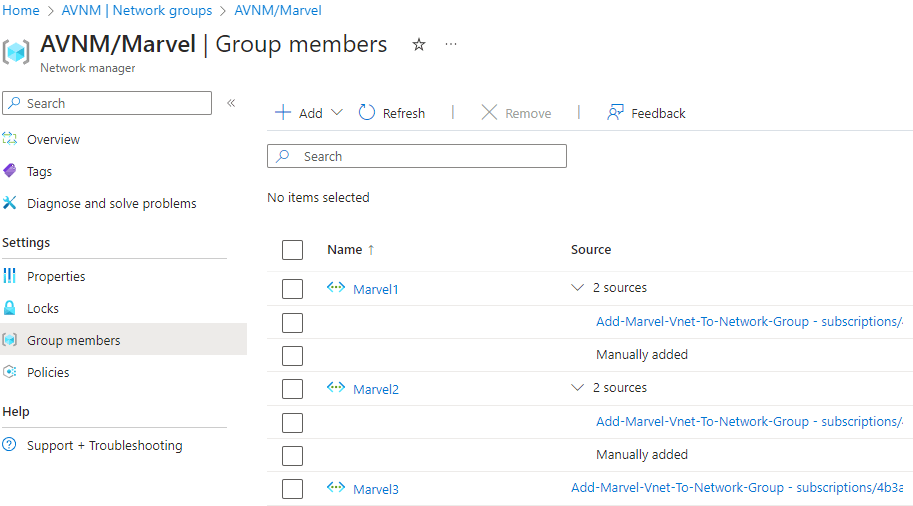This screenshot has width=913, height=506.
Task: Check the Marvel1 row checkbox
Action: (292, 289)
